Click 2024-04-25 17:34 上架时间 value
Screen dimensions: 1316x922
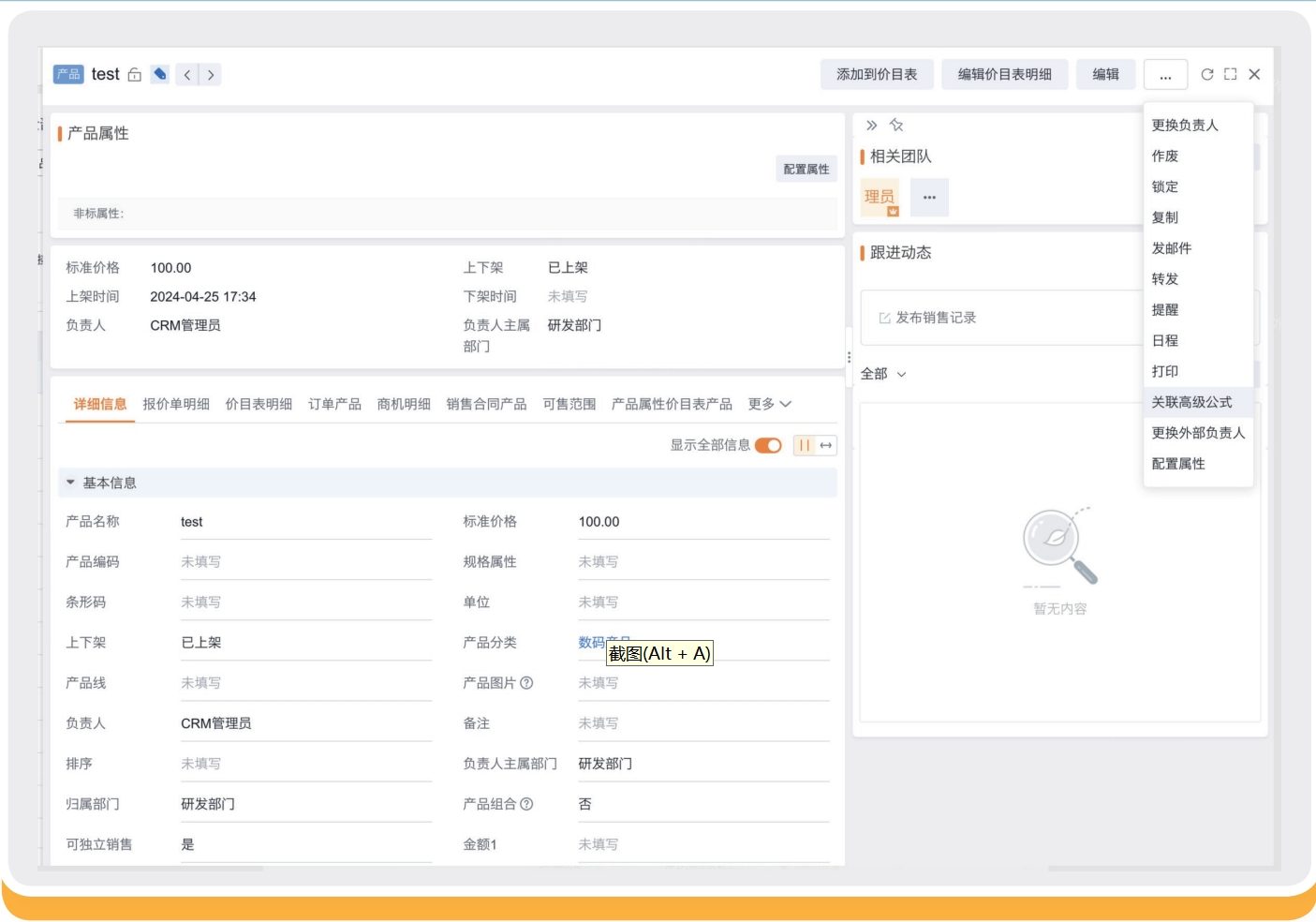[203, 297]
